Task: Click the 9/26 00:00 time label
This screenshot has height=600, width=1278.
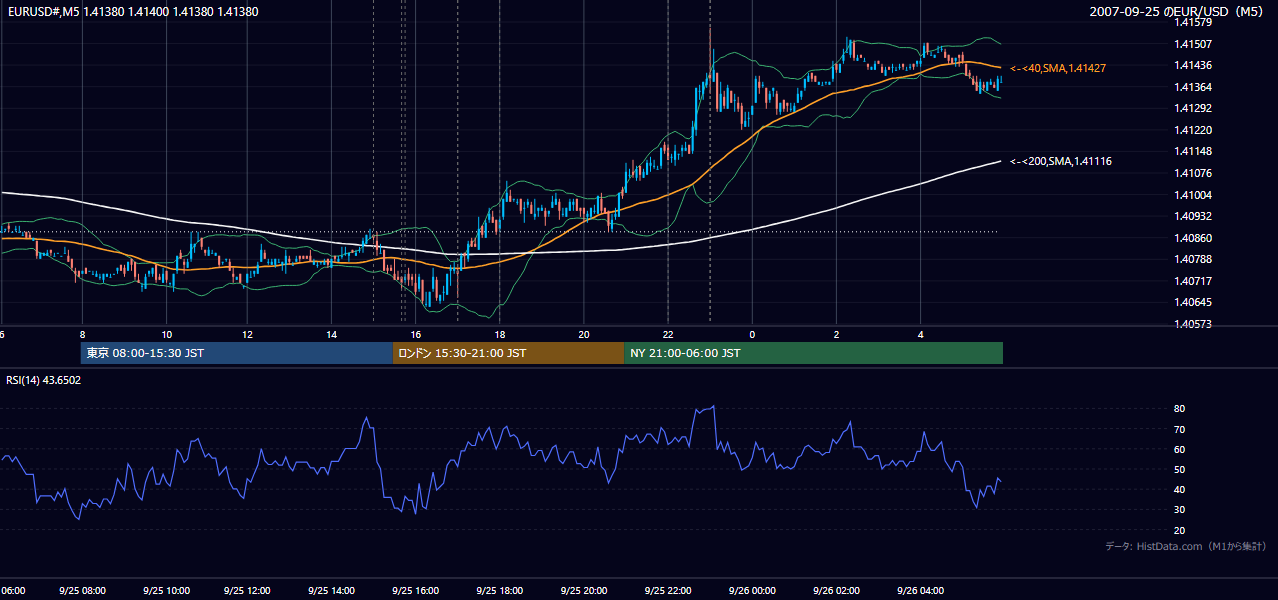Action: pyautogui.click(x=752, y=591)
